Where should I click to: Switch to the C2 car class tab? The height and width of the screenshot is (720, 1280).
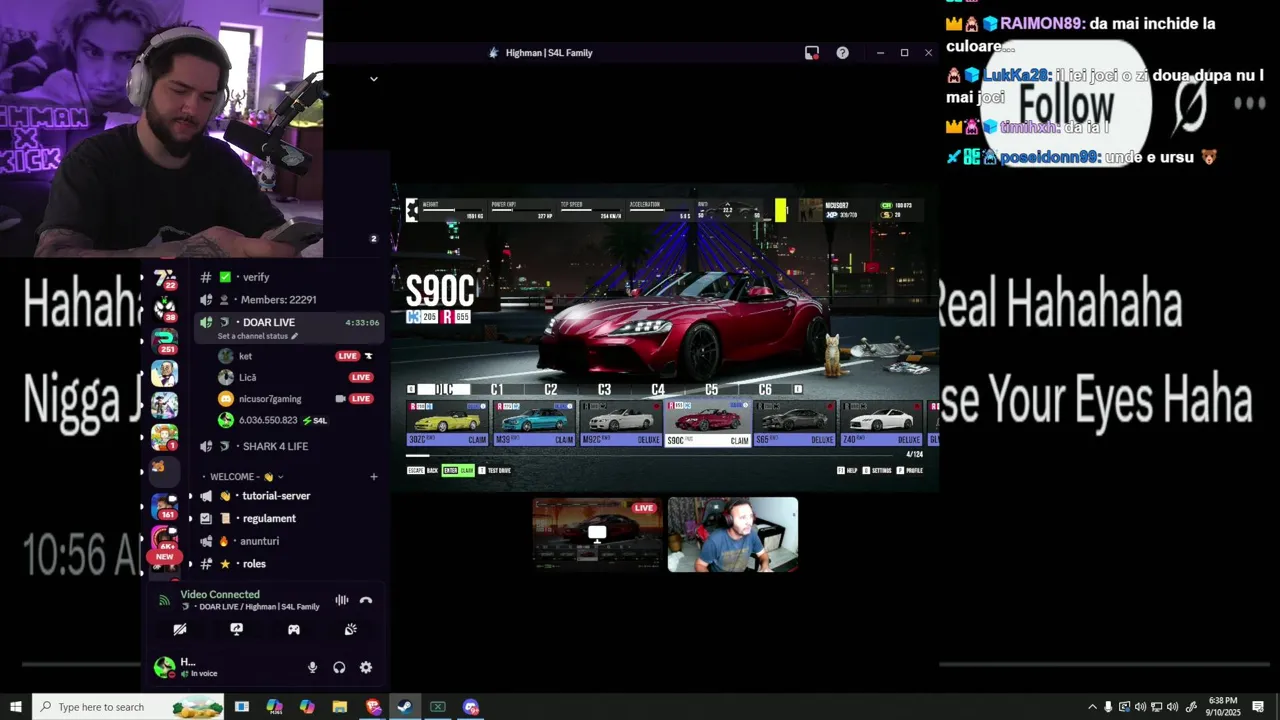[551, 390]
